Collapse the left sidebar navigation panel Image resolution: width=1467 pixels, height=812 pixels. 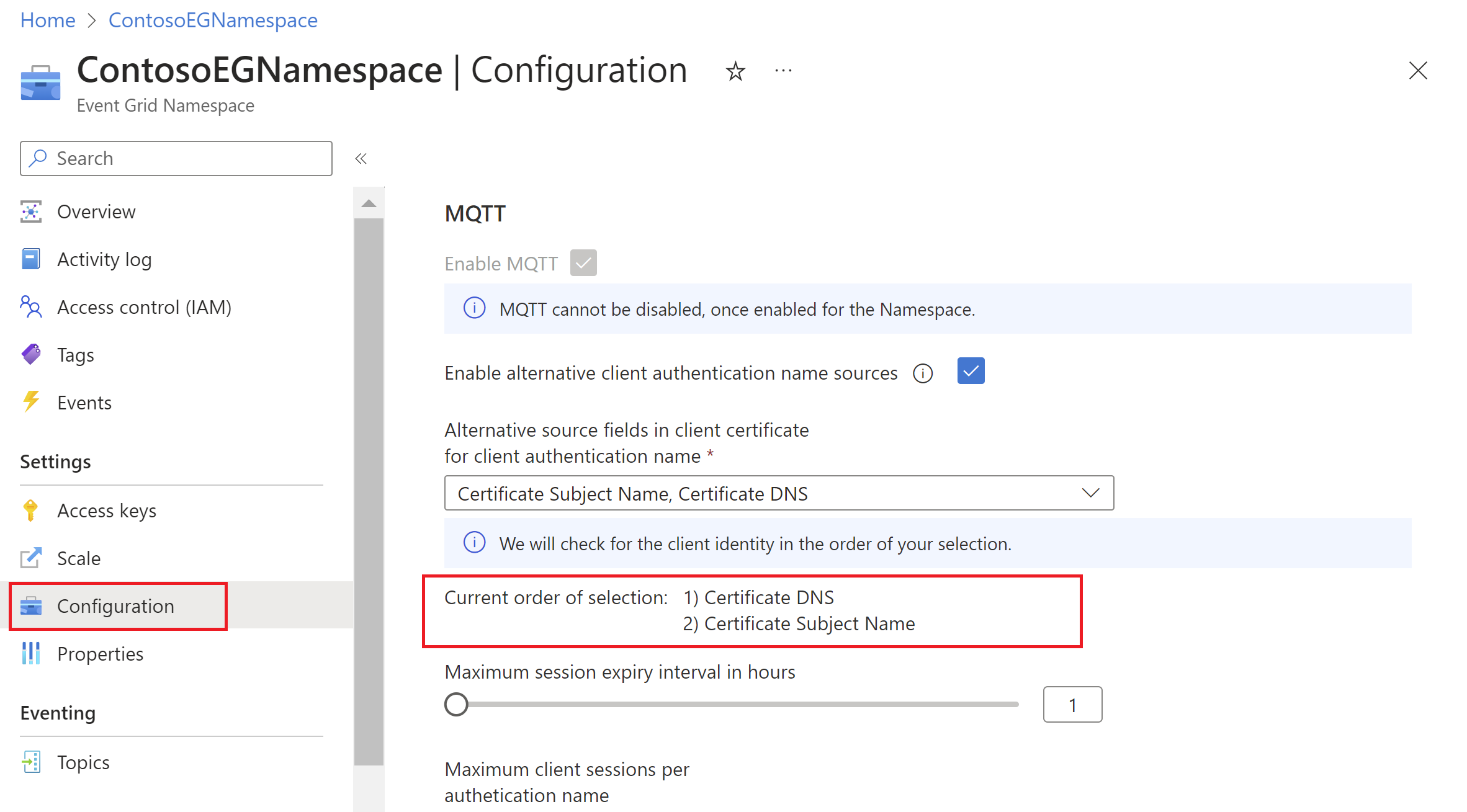point(362,158)
